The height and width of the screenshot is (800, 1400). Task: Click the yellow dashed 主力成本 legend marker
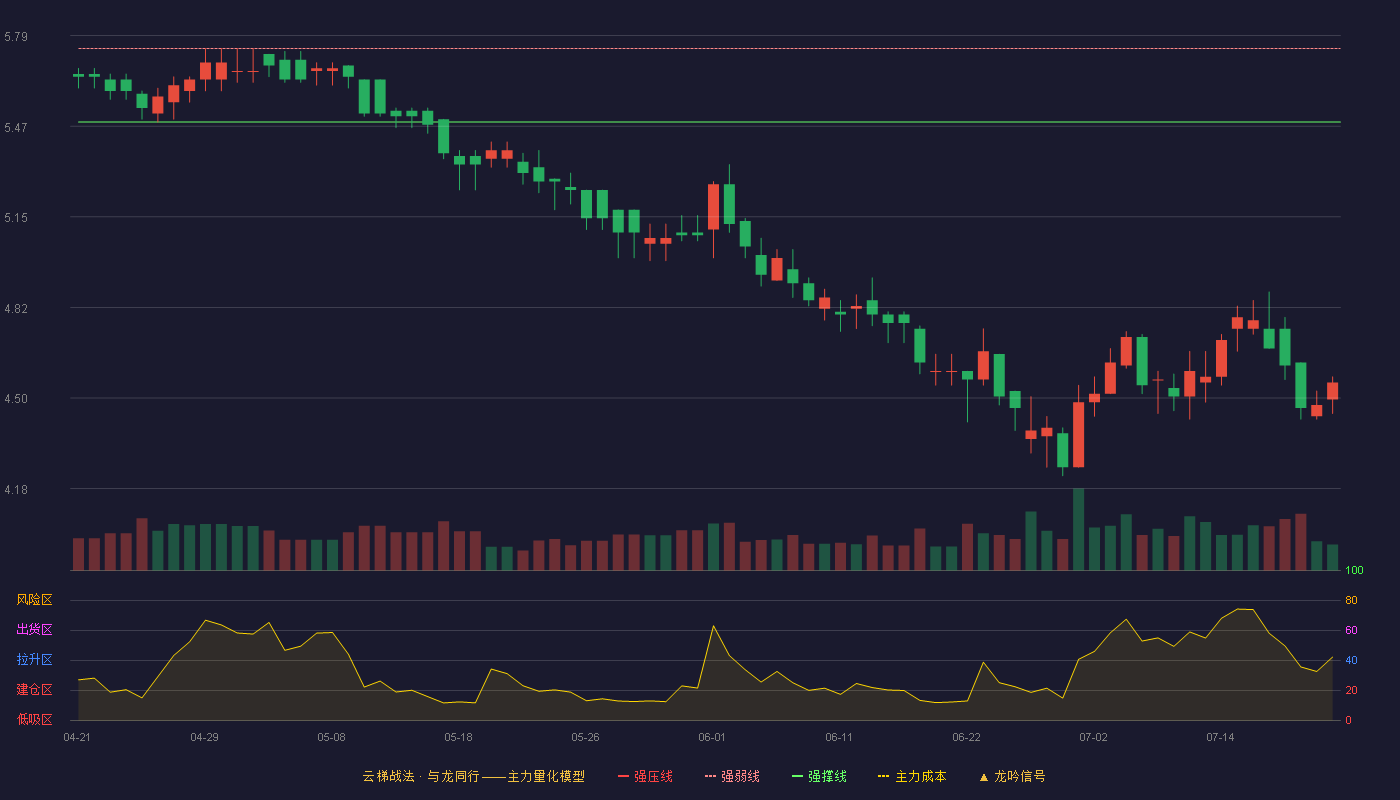[884, 776]
